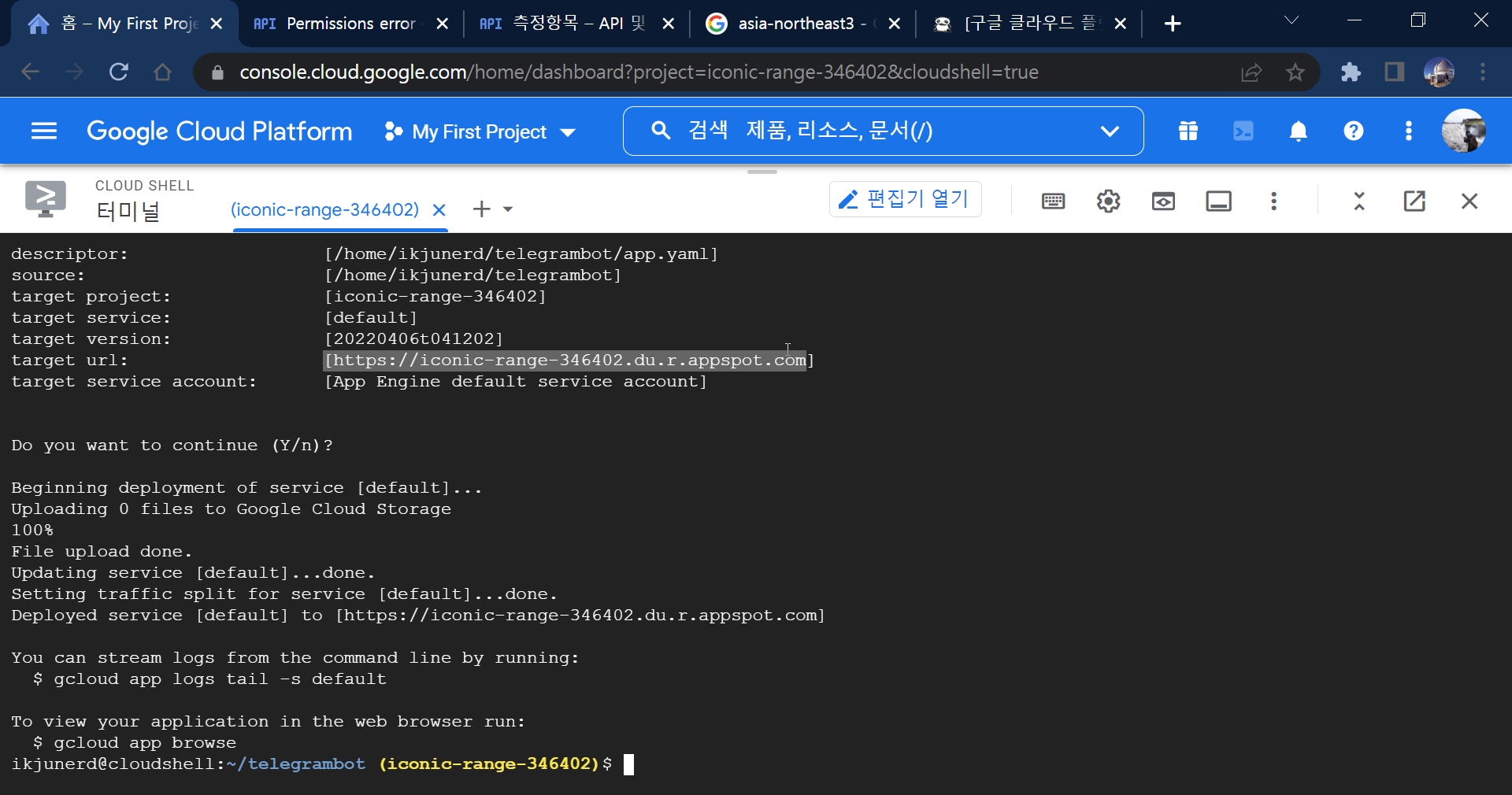Open Cloud Shell in a new window
1512x795 pixels.
[1414, 202]
